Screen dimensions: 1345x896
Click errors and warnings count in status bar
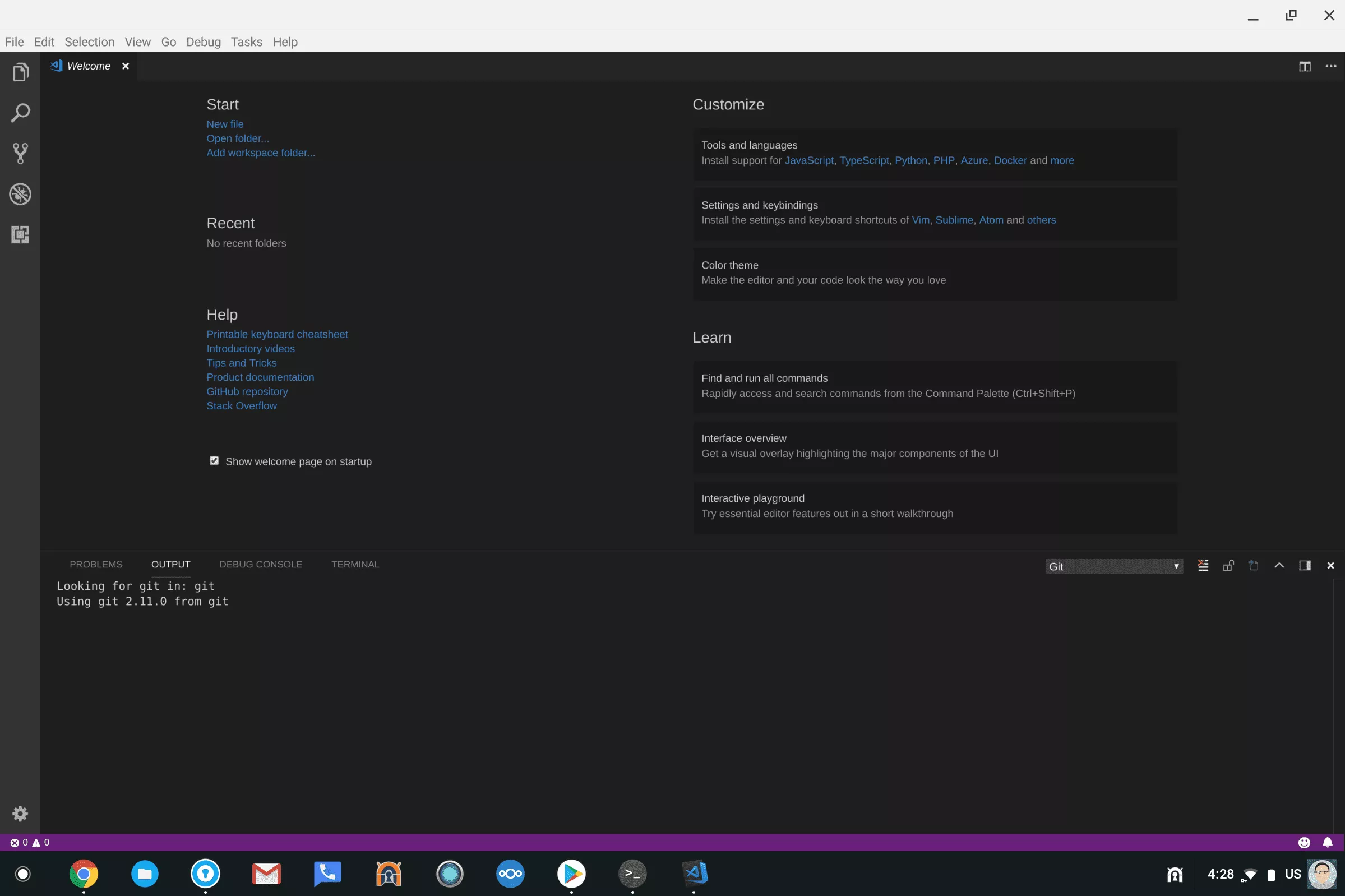(30, 842)
